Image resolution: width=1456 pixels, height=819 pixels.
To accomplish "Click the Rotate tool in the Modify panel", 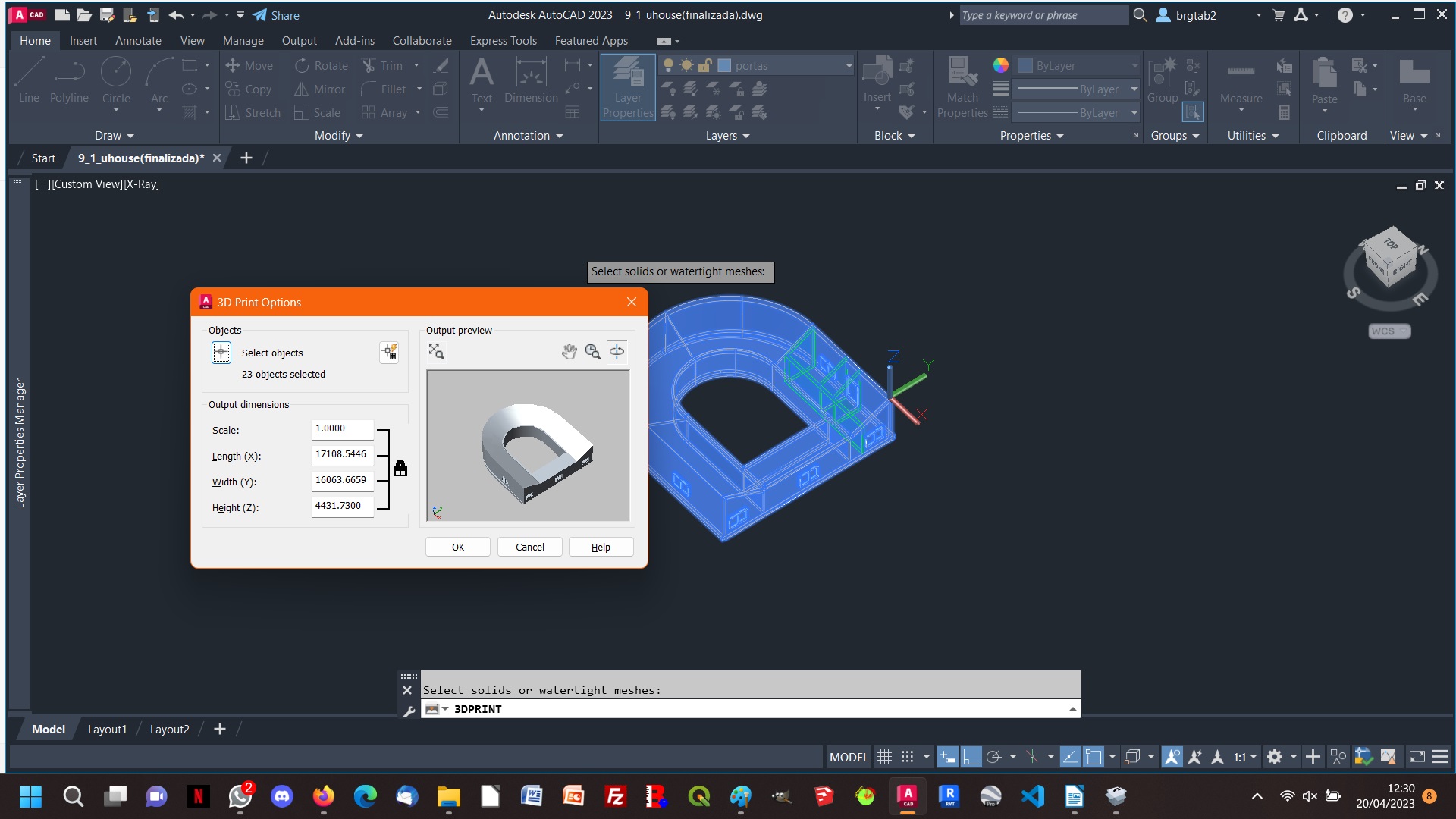I will (x=322, y=66).
